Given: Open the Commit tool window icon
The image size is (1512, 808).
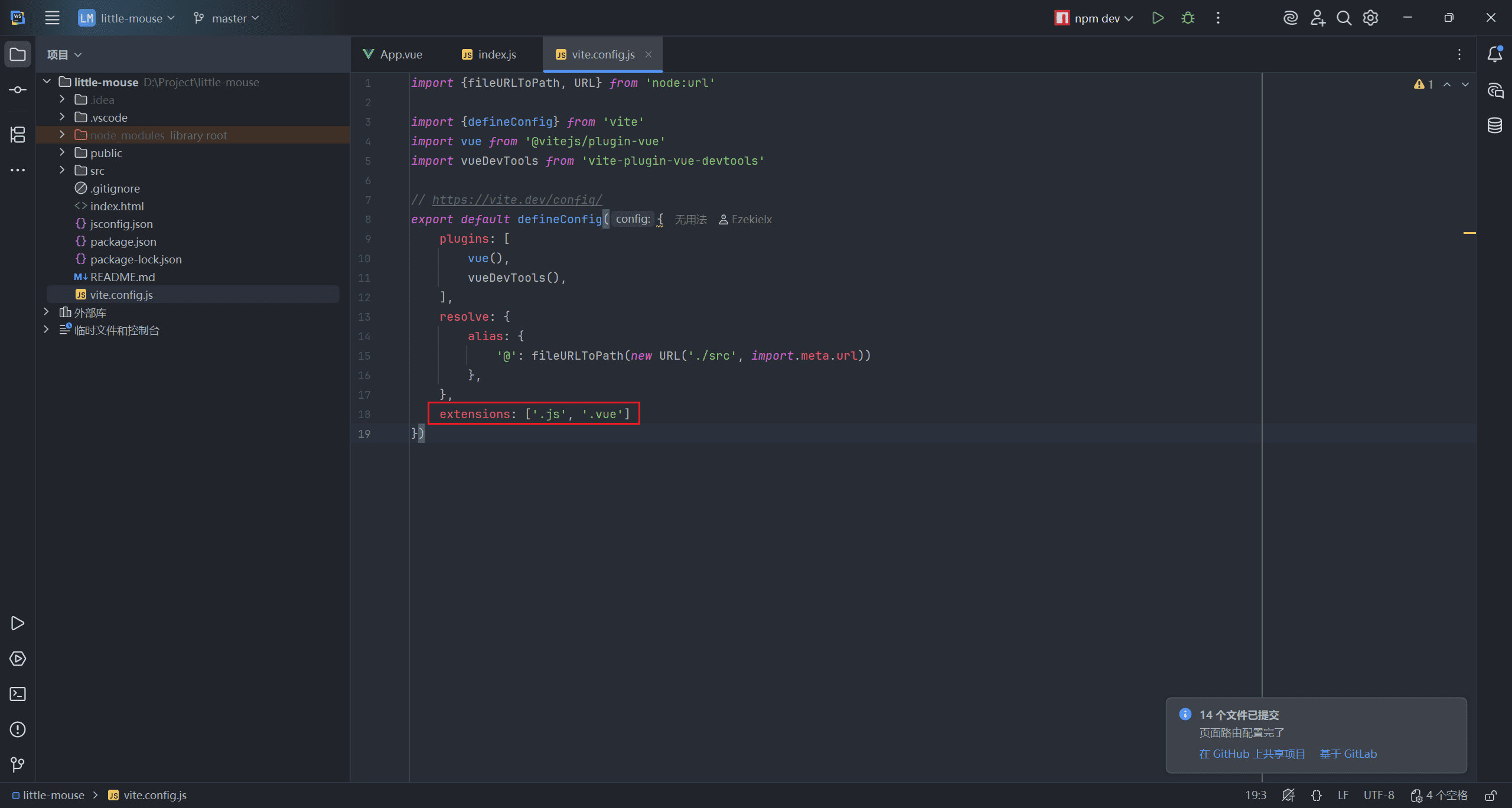Looking at the screenshot, I should [18, 90].
